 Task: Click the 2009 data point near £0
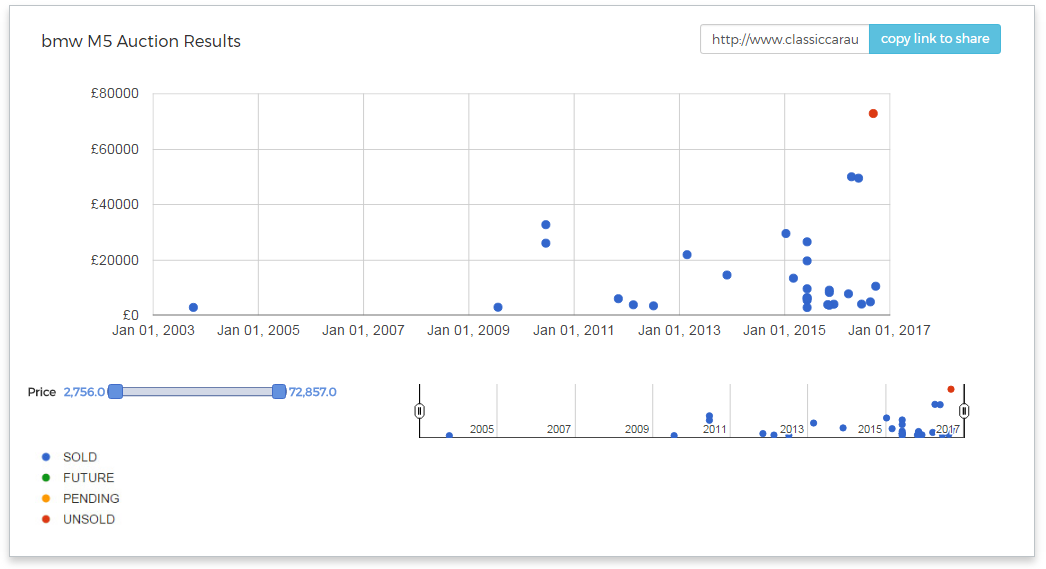coord(498,308)
